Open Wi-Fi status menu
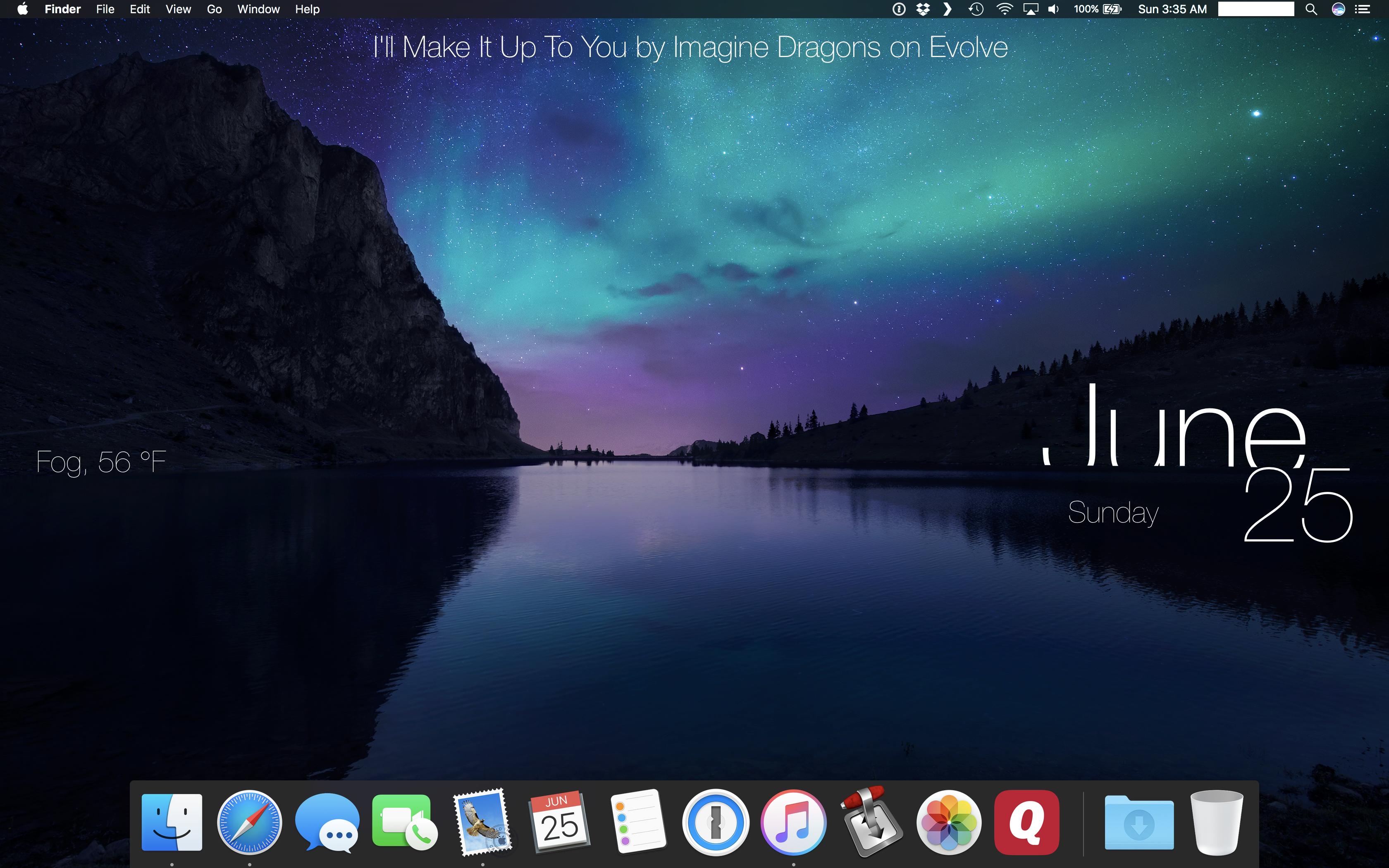 pos(1005,9)
